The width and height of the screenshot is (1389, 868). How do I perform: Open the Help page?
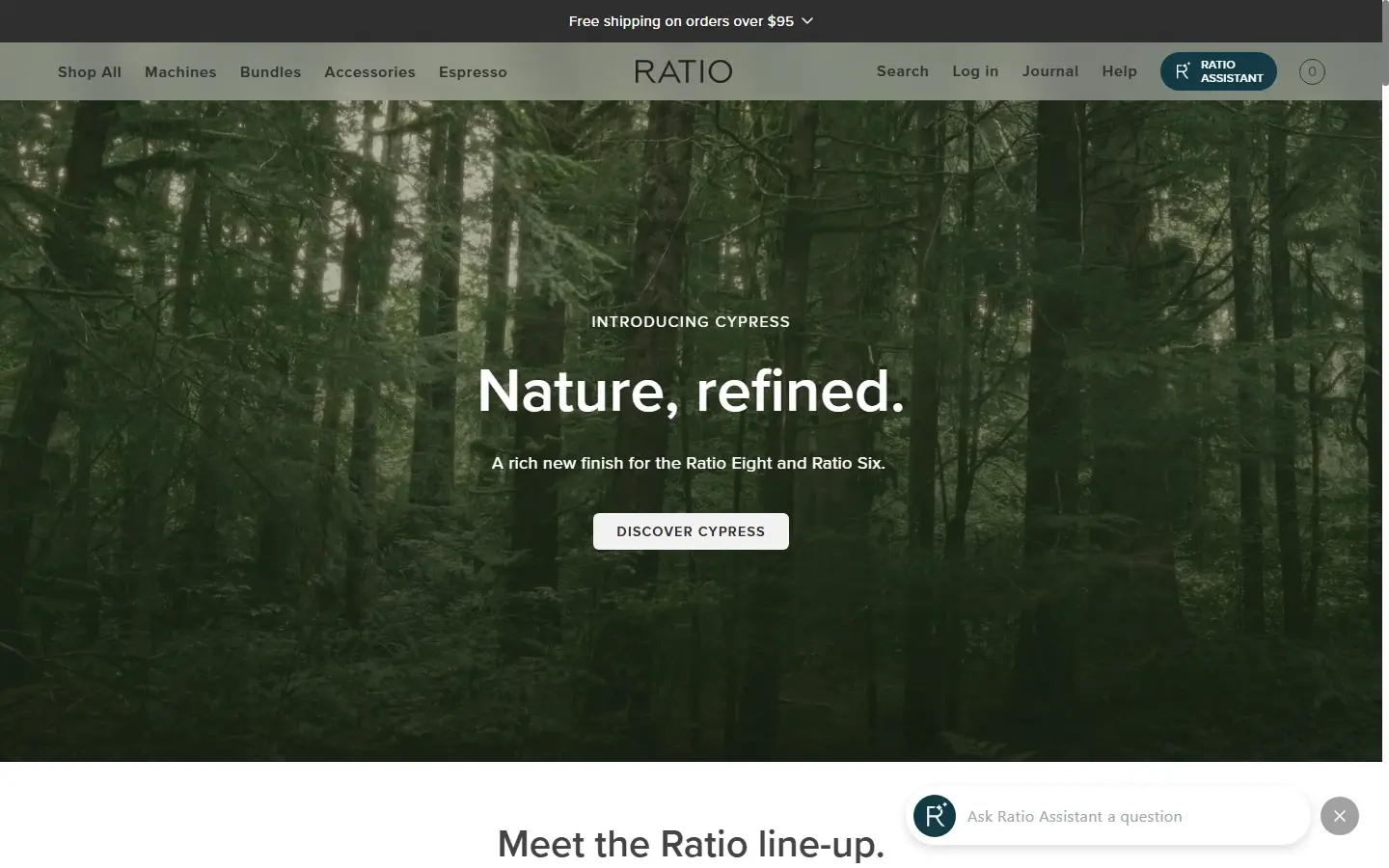1120,71
